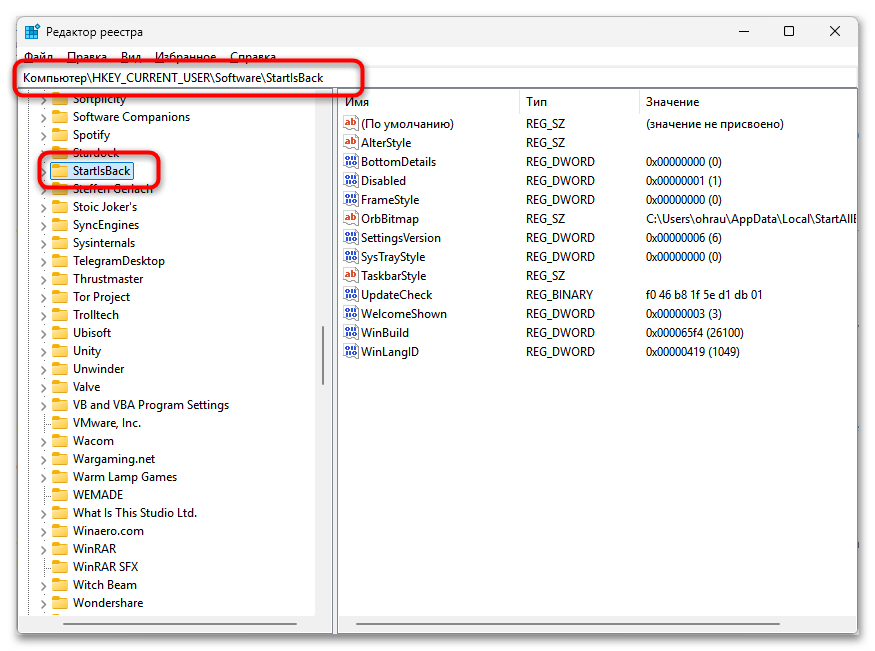Screen dimensions: 875x651
Task: Click the Spotify folder icon in sidebar
Action: (59, 134)
